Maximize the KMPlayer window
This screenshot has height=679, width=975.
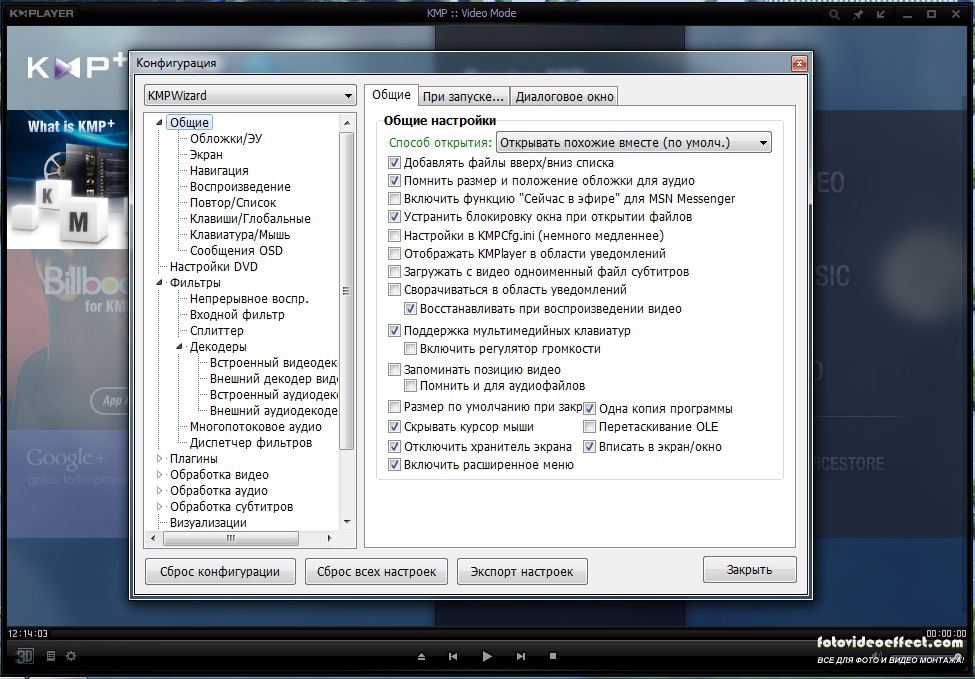point(931,14)
